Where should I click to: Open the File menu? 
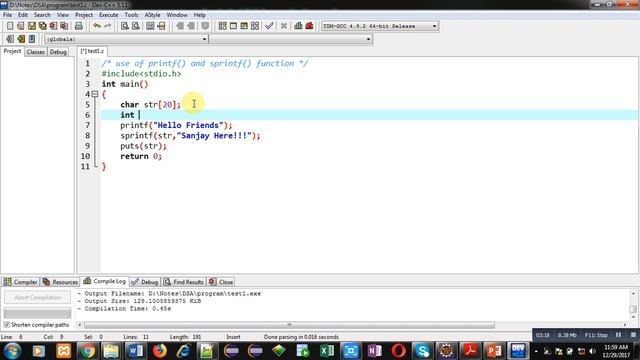coord(7,15)
